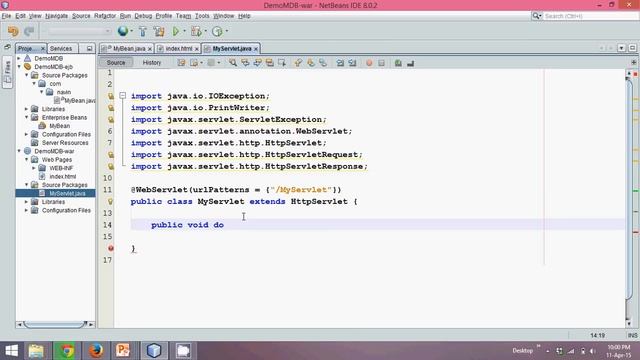Click the green Run Project arrow
The height and width of the screenshot is (360, 640).
pos(176,31)
